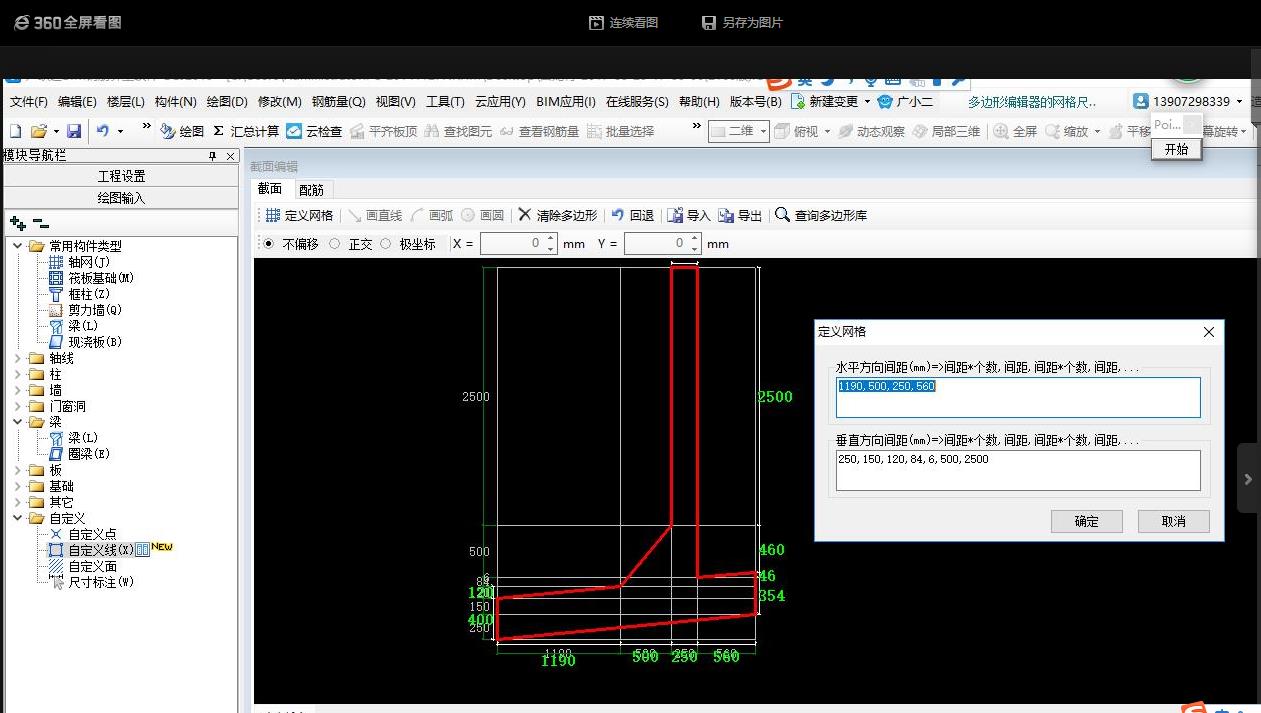Increase the Y offset value stepper
The height and width of the screenshot is (713, 1261).
[x=695, y=239]
